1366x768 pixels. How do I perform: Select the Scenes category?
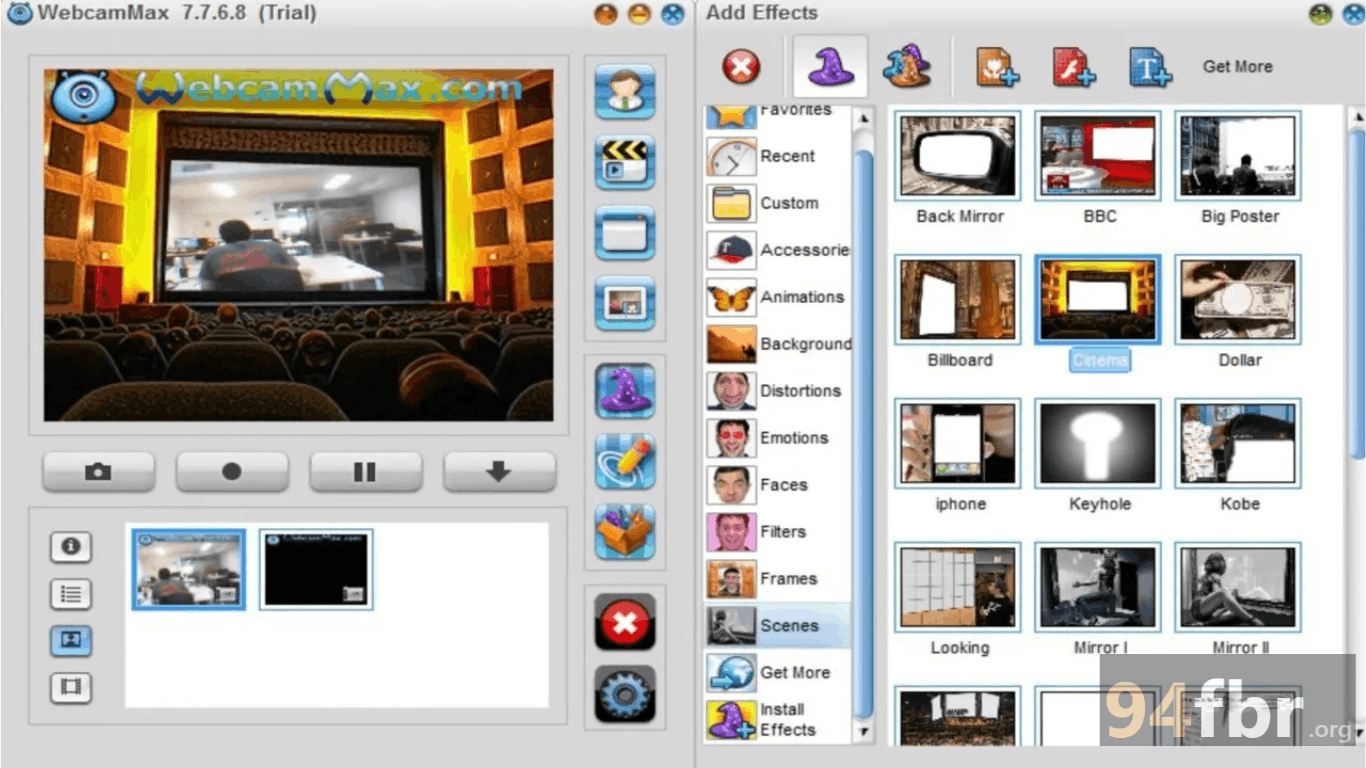point(779,626)
